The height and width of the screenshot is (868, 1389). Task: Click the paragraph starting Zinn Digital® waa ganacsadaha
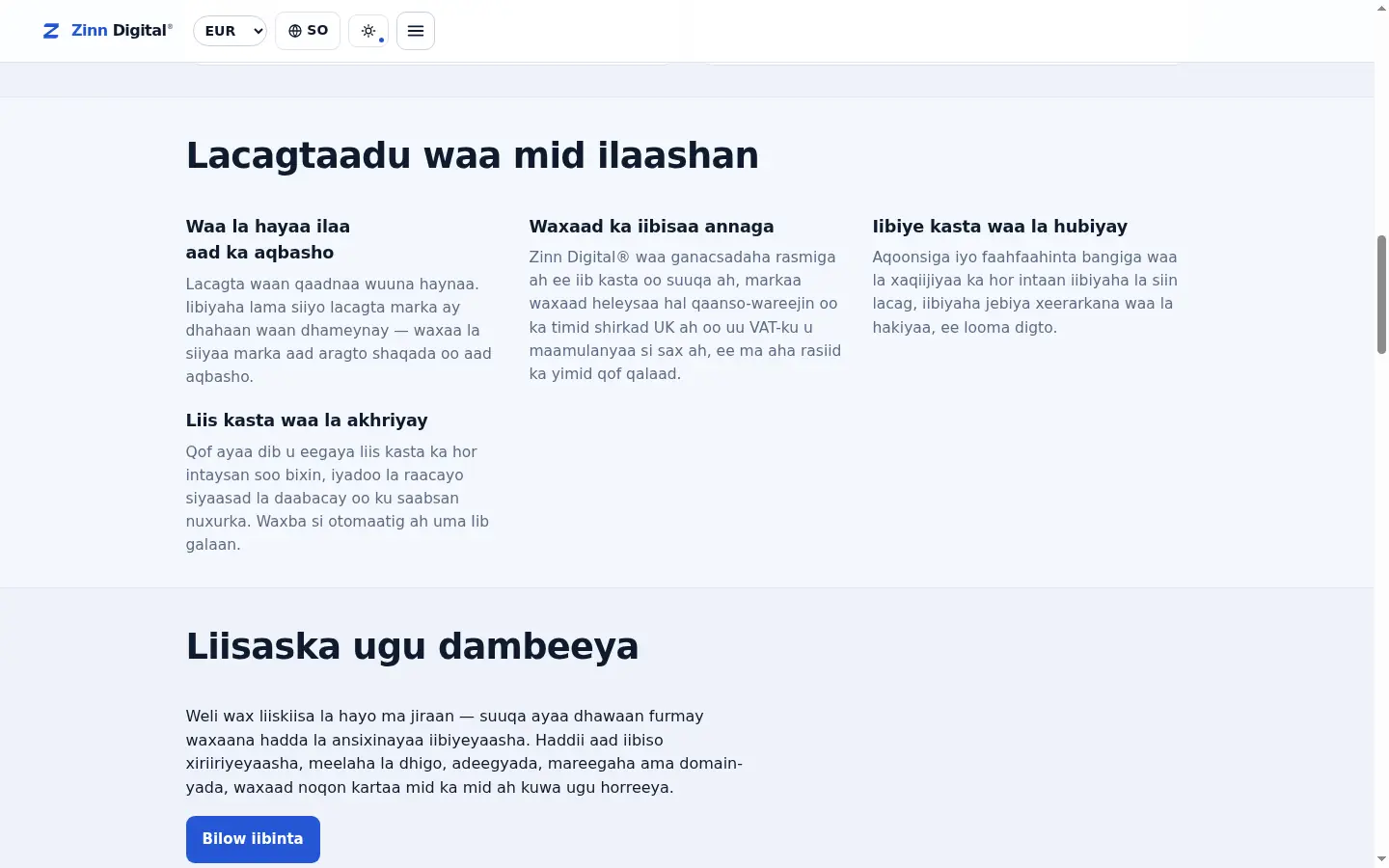686,315
